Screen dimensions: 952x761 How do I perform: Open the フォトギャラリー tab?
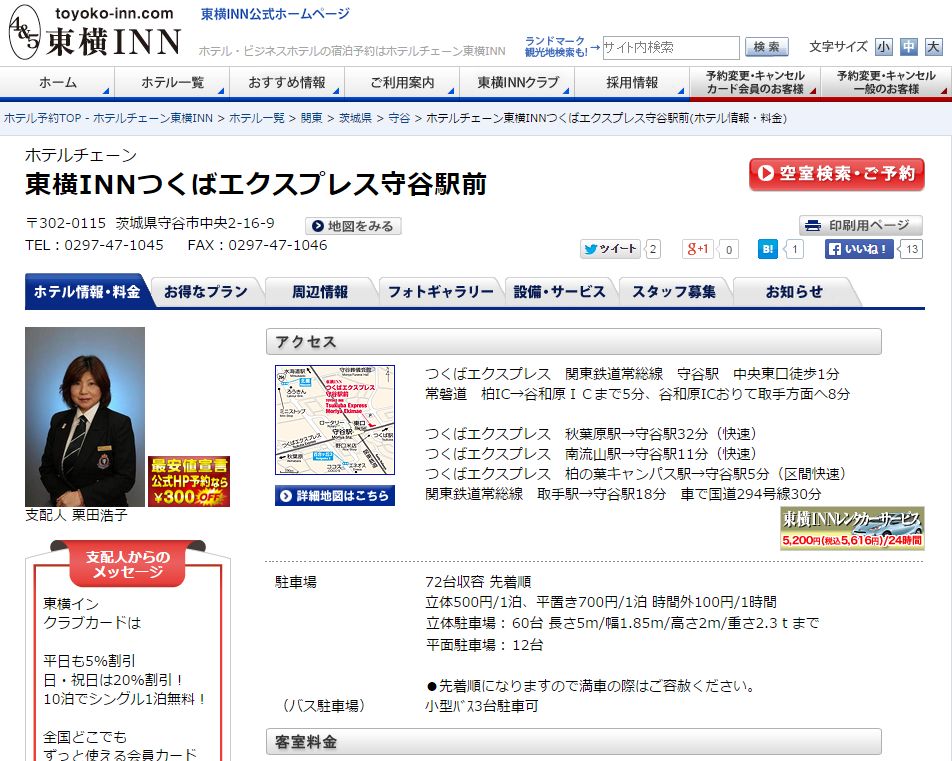(x=441, y=292)
